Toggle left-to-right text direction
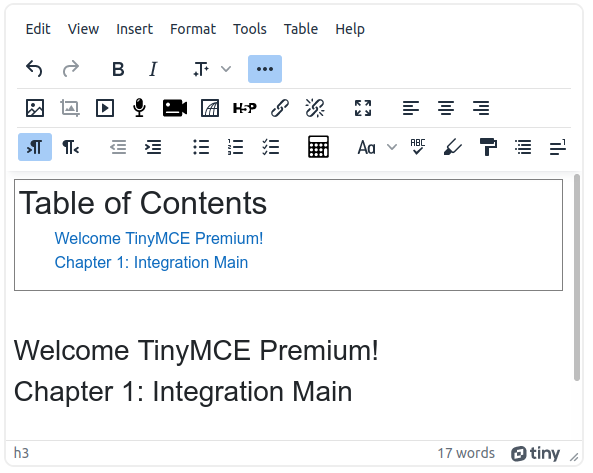The width and height of the screenshot is (593, 473). [x=35, y=147]
